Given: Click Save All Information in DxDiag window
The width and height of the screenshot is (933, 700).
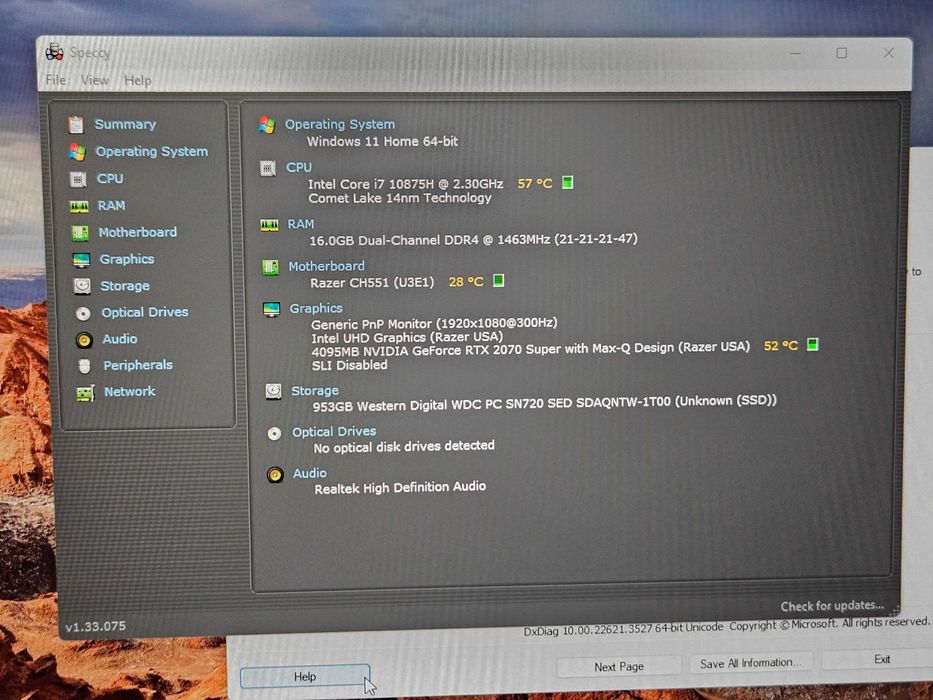Looking at the screenshot, I should [x=750, y=662].
